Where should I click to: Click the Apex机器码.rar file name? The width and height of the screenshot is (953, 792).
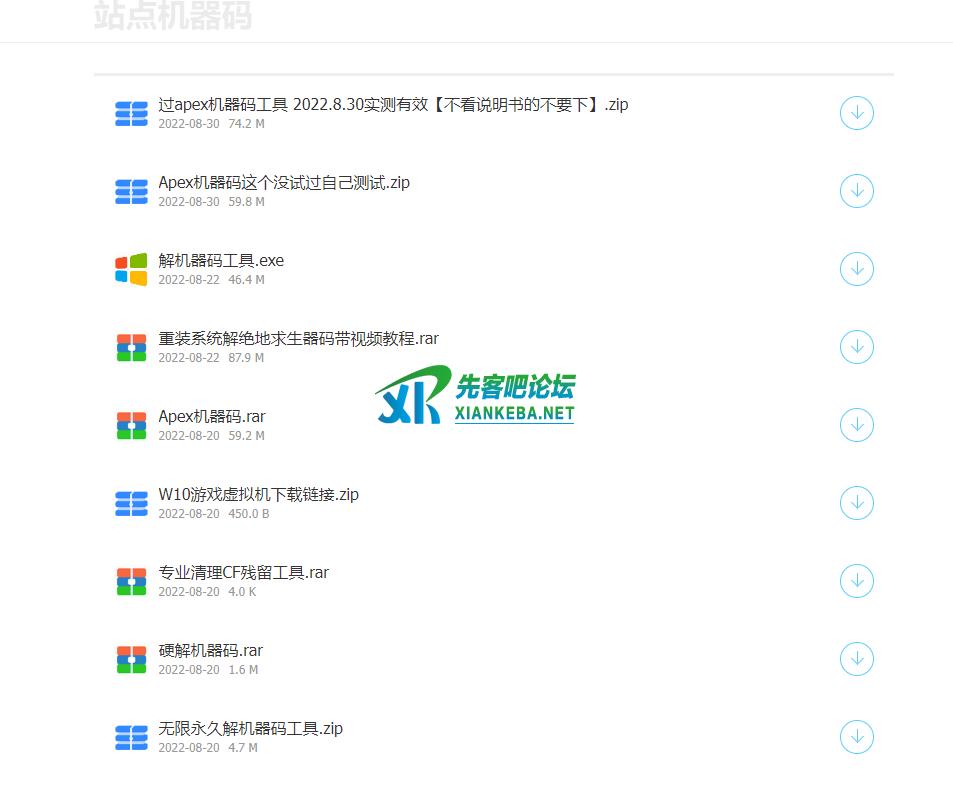click(x=212, y=417)
